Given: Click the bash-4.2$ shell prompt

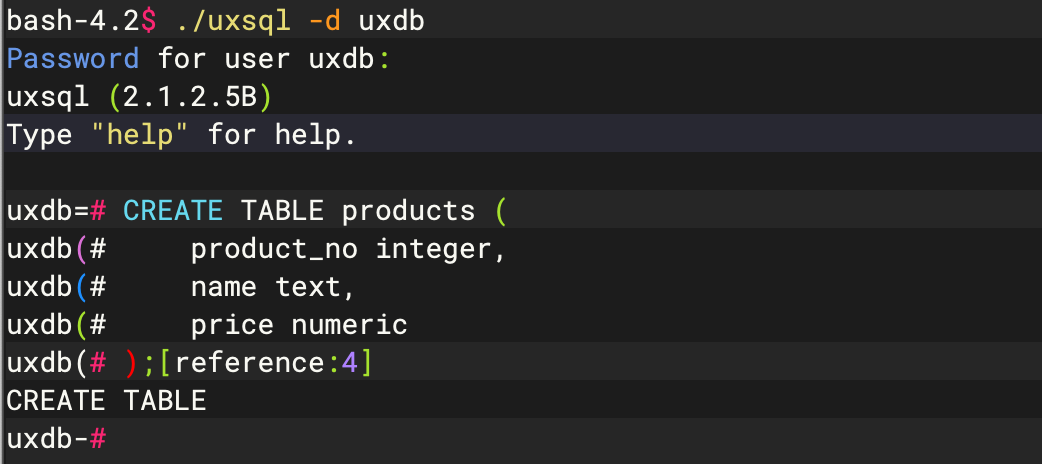Looking at the screenshot, I should click(x=82, y=21).
